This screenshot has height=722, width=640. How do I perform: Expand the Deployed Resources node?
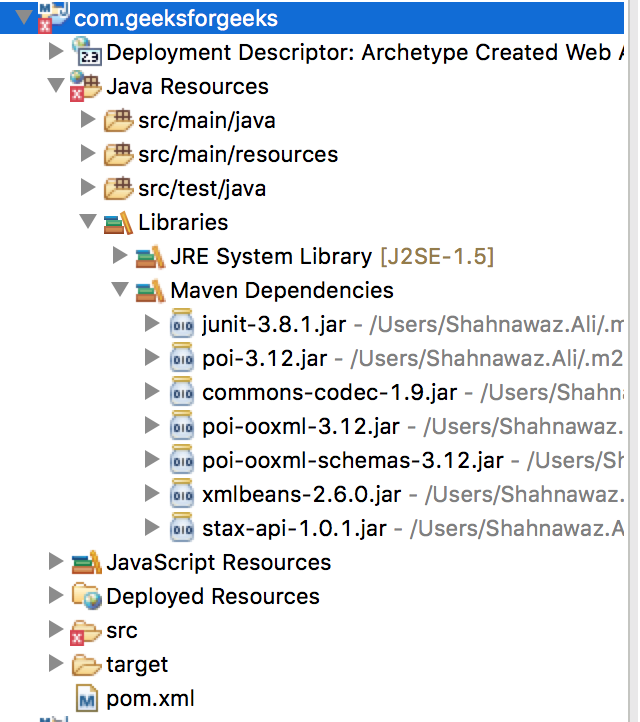coord(56,595)
